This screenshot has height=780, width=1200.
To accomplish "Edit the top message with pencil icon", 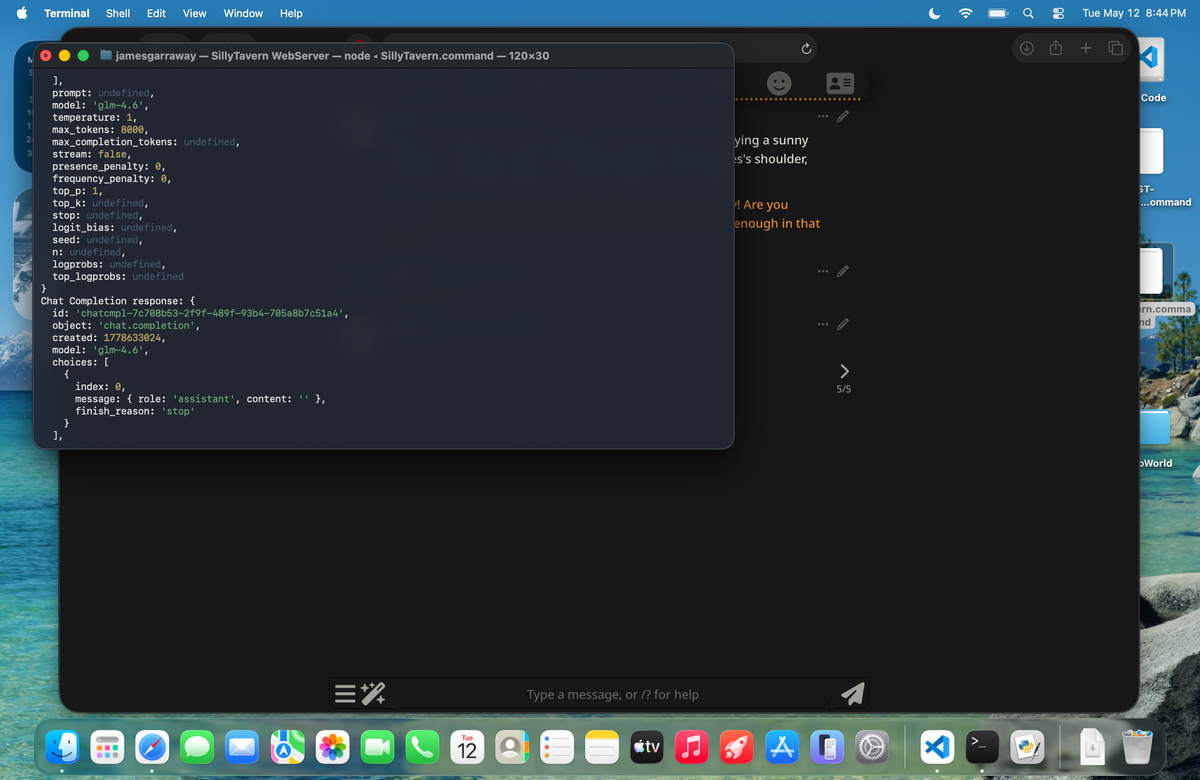I will pos(843,117).
